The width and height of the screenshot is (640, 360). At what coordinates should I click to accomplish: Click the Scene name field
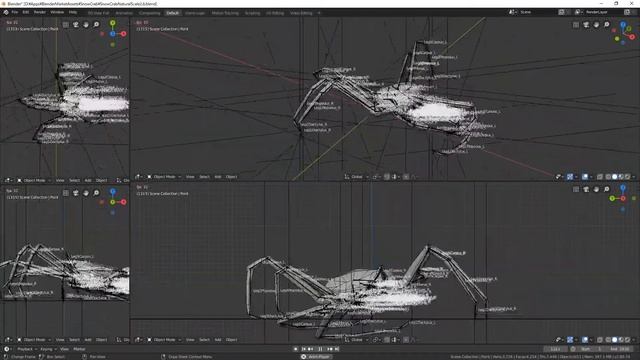[x=537, y=12]
